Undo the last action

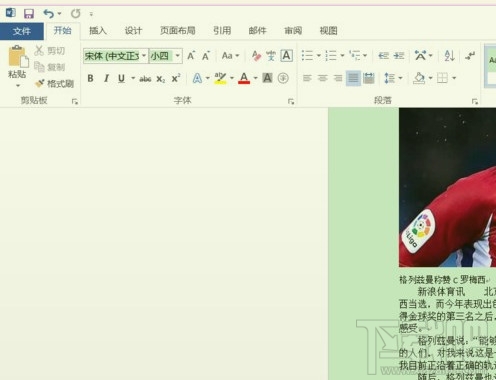[x=49, y=14]
